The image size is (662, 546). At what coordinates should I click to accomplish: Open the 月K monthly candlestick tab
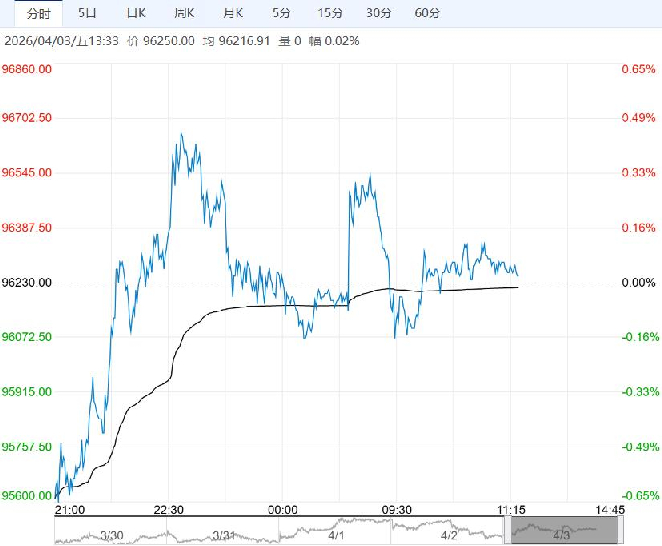(x=233, y=14)
